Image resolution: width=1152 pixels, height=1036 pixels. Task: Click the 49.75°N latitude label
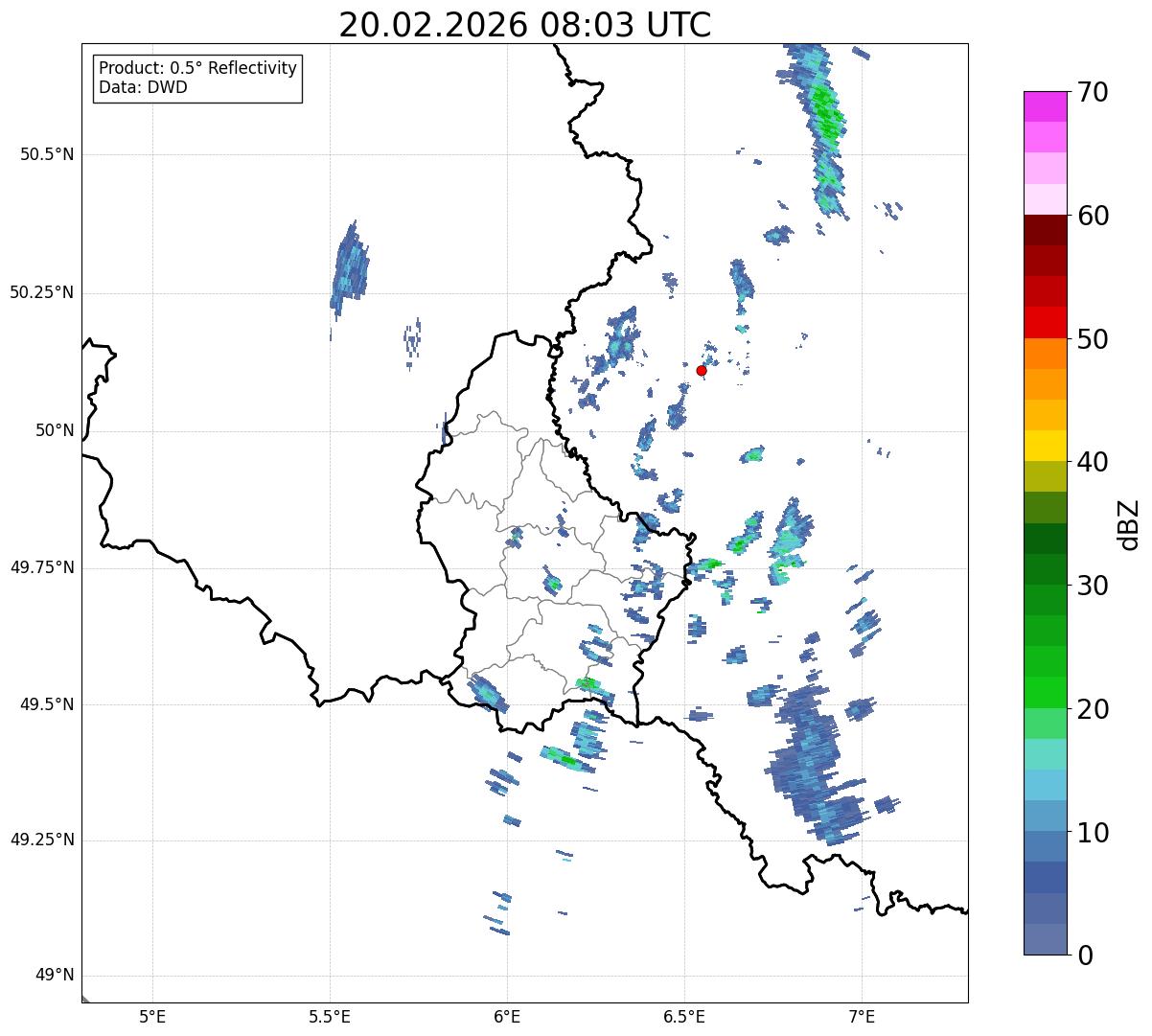click(42, 567)
